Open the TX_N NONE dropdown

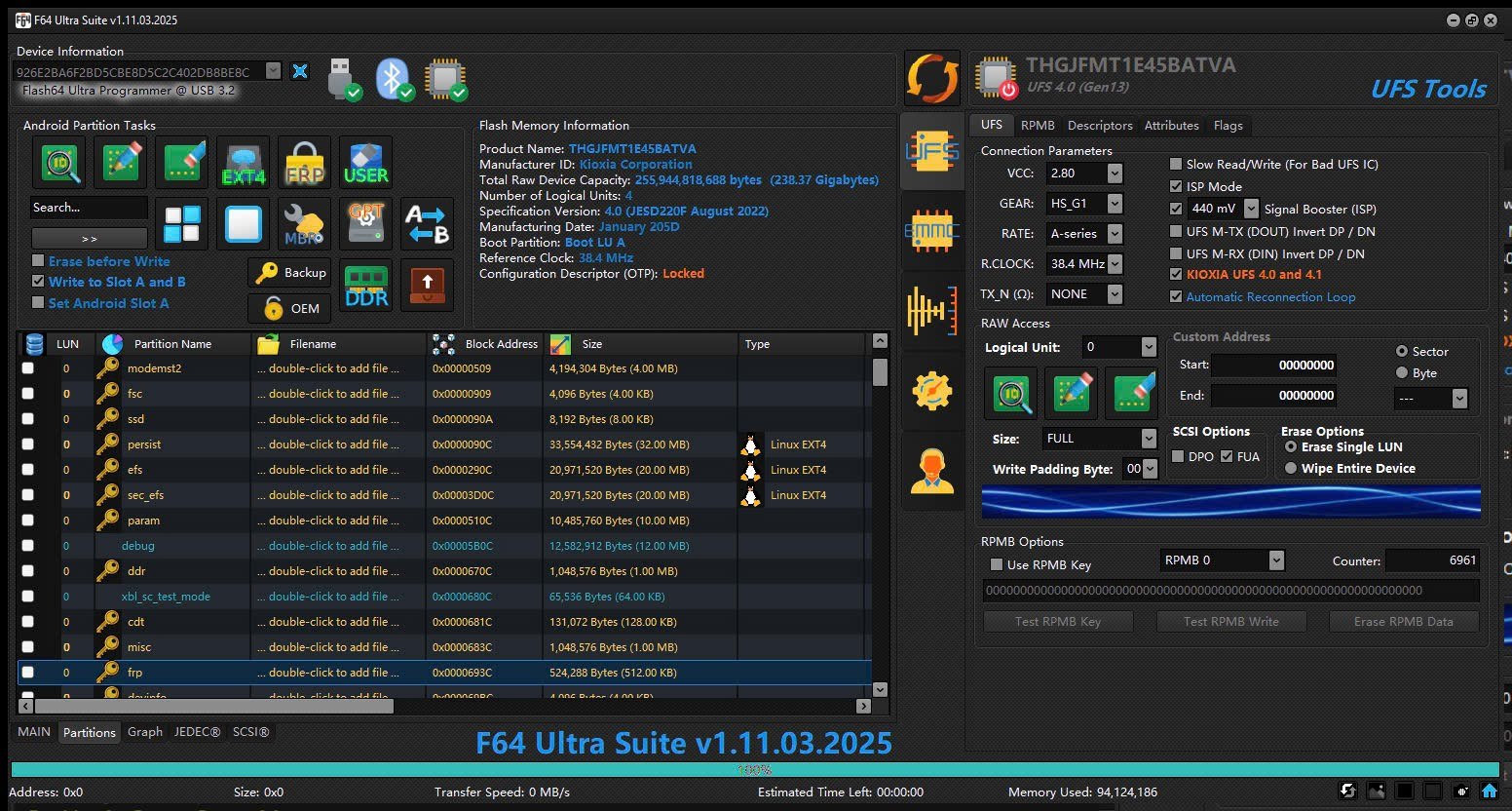coord(1115,293)
